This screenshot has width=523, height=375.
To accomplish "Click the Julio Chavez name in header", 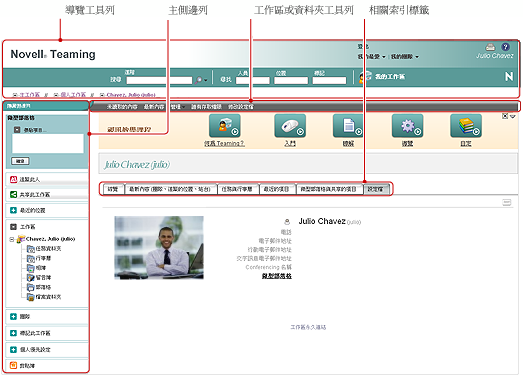I will pos(494,56).
